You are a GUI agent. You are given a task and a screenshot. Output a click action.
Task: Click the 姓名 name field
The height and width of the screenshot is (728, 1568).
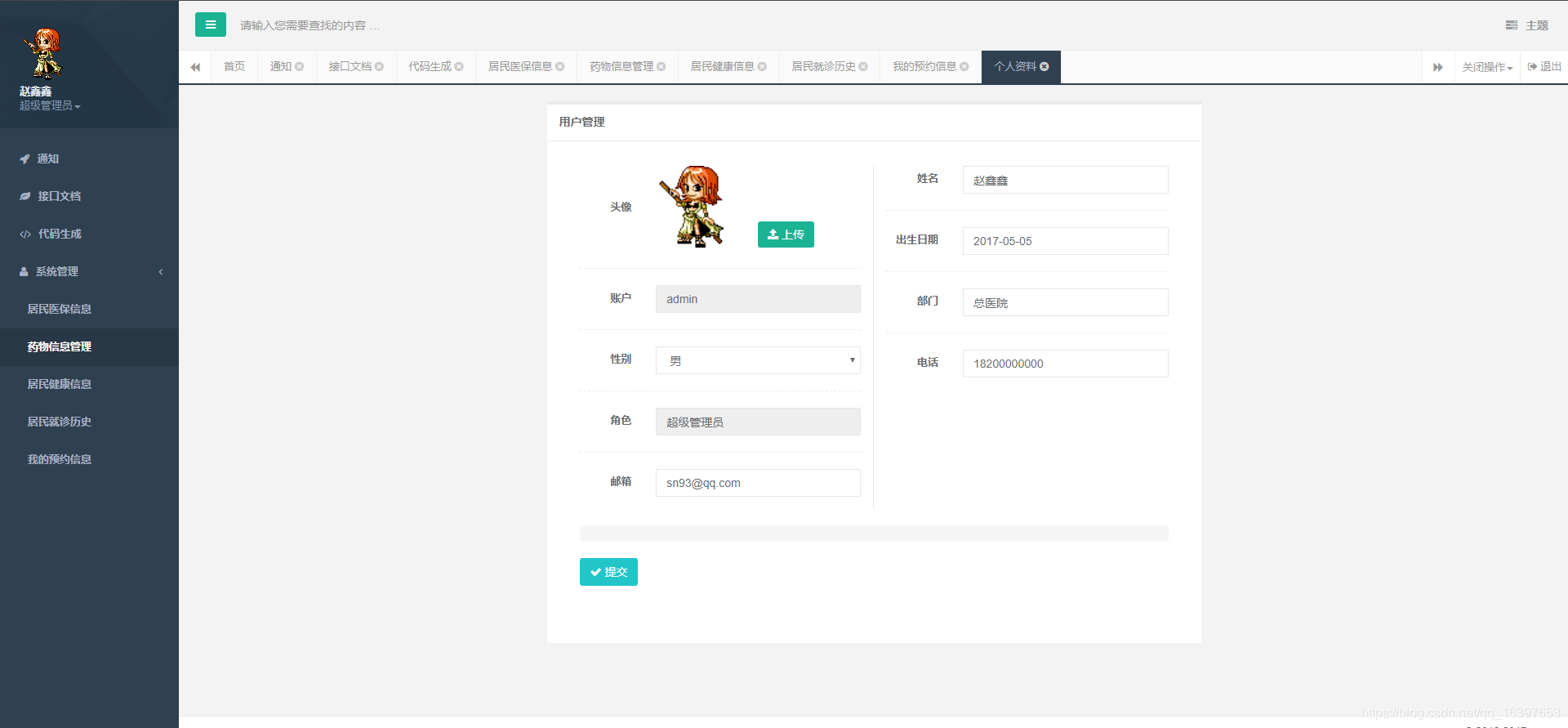(x=1065, y=180)
